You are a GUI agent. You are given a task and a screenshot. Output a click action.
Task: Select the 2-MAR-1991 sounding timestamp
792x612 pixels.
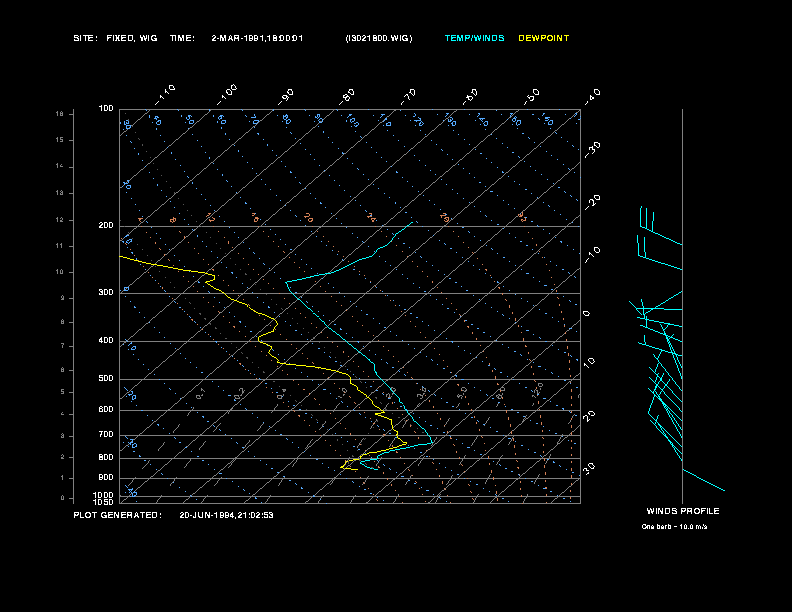(257, 38)
